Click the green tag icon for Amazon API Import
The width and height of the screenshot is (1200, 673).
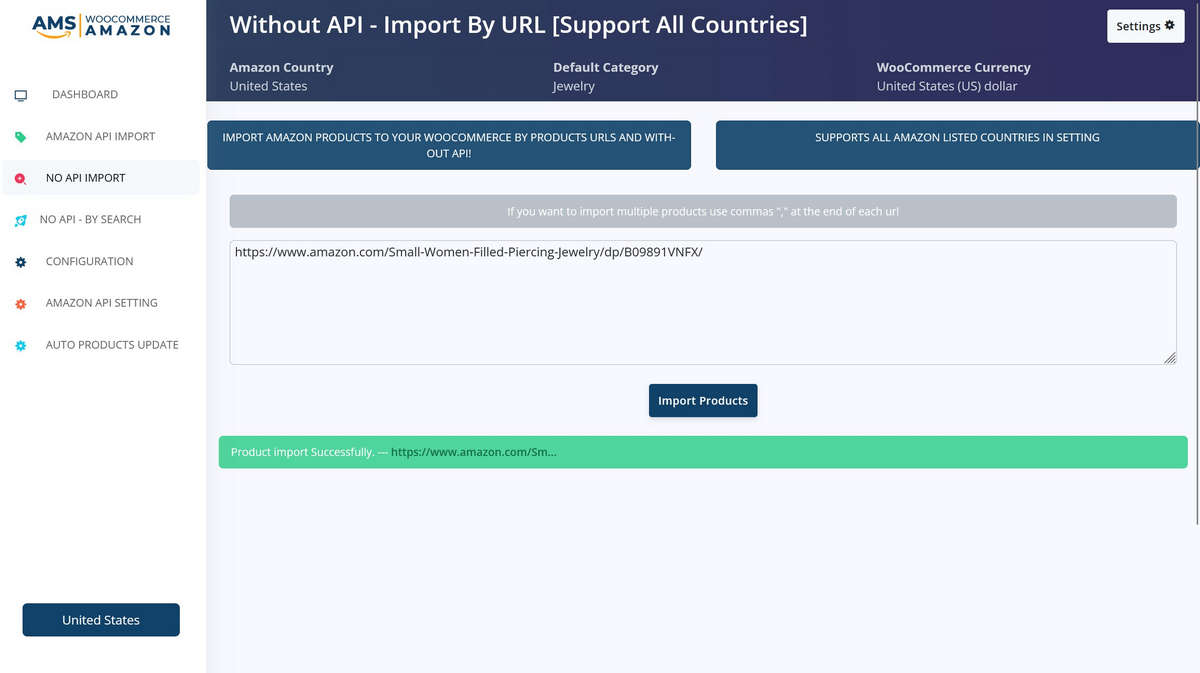coord(20,137)
